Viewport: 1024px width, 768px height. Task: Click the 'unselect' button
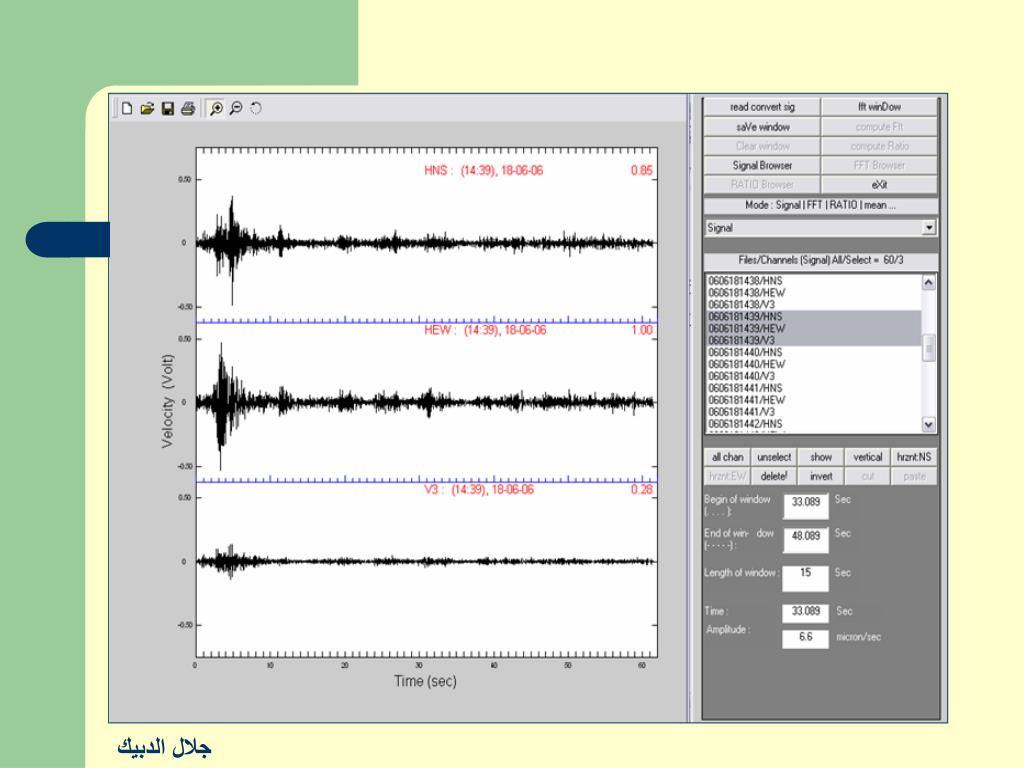tap(774, 457)
